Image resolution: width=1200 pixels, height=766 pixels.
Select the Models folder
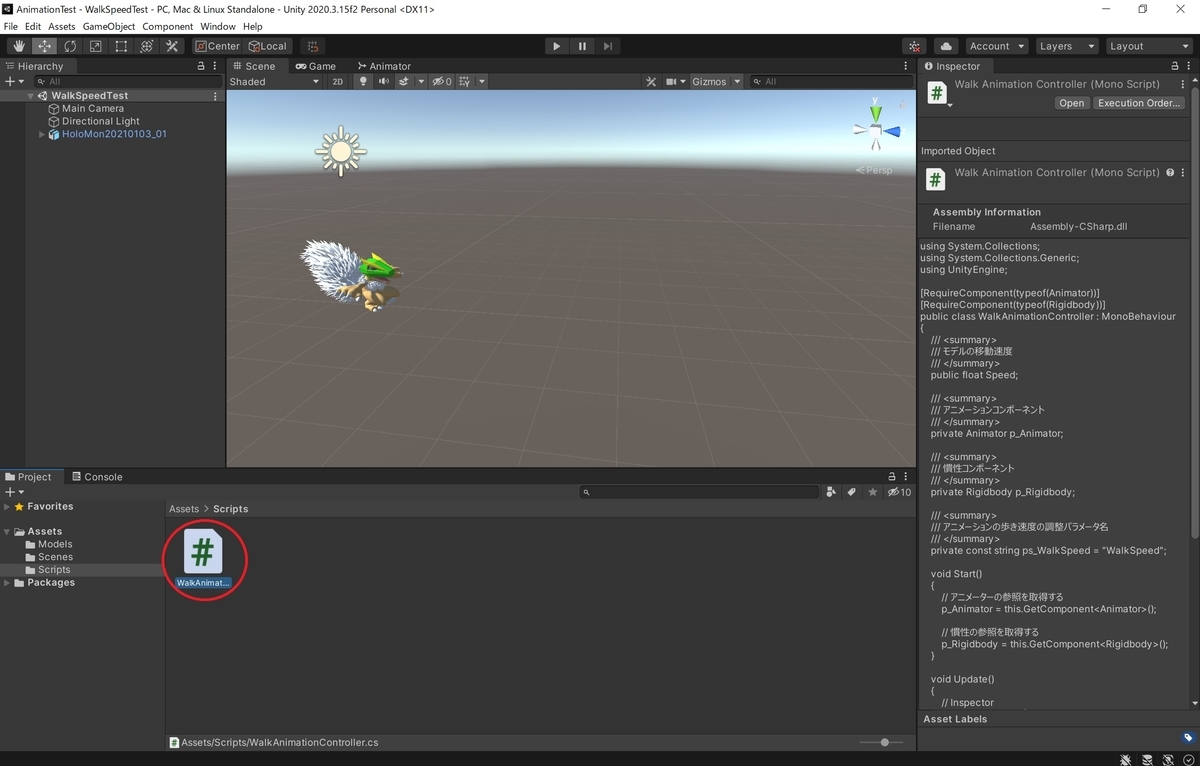pos(56,544)
